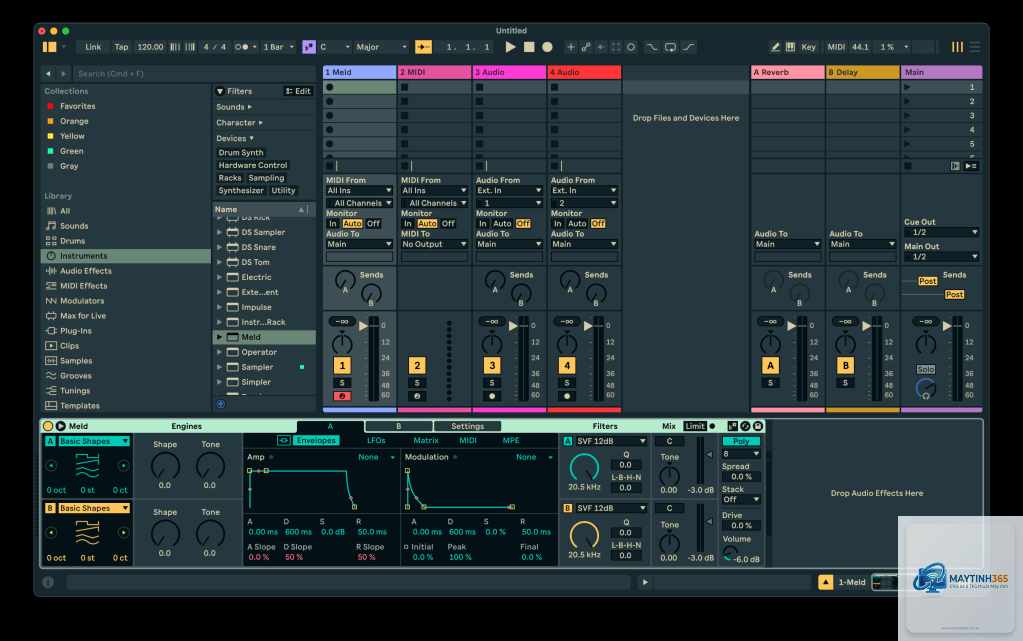Click the Back to Arrangement icon in Main track

click(954, 166)
